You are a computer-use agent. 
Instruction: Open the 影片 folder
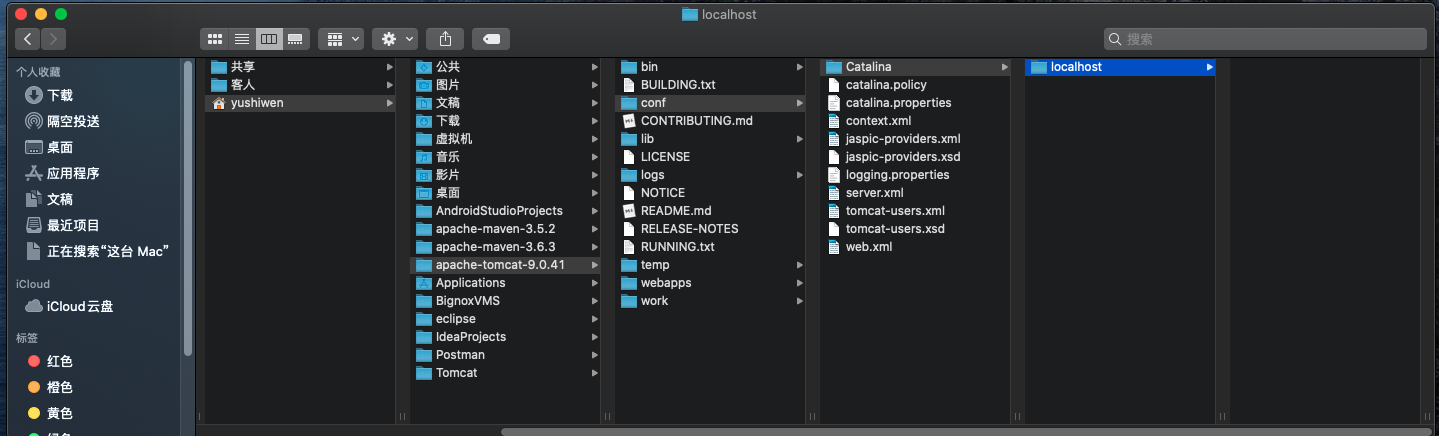point(505,175)
